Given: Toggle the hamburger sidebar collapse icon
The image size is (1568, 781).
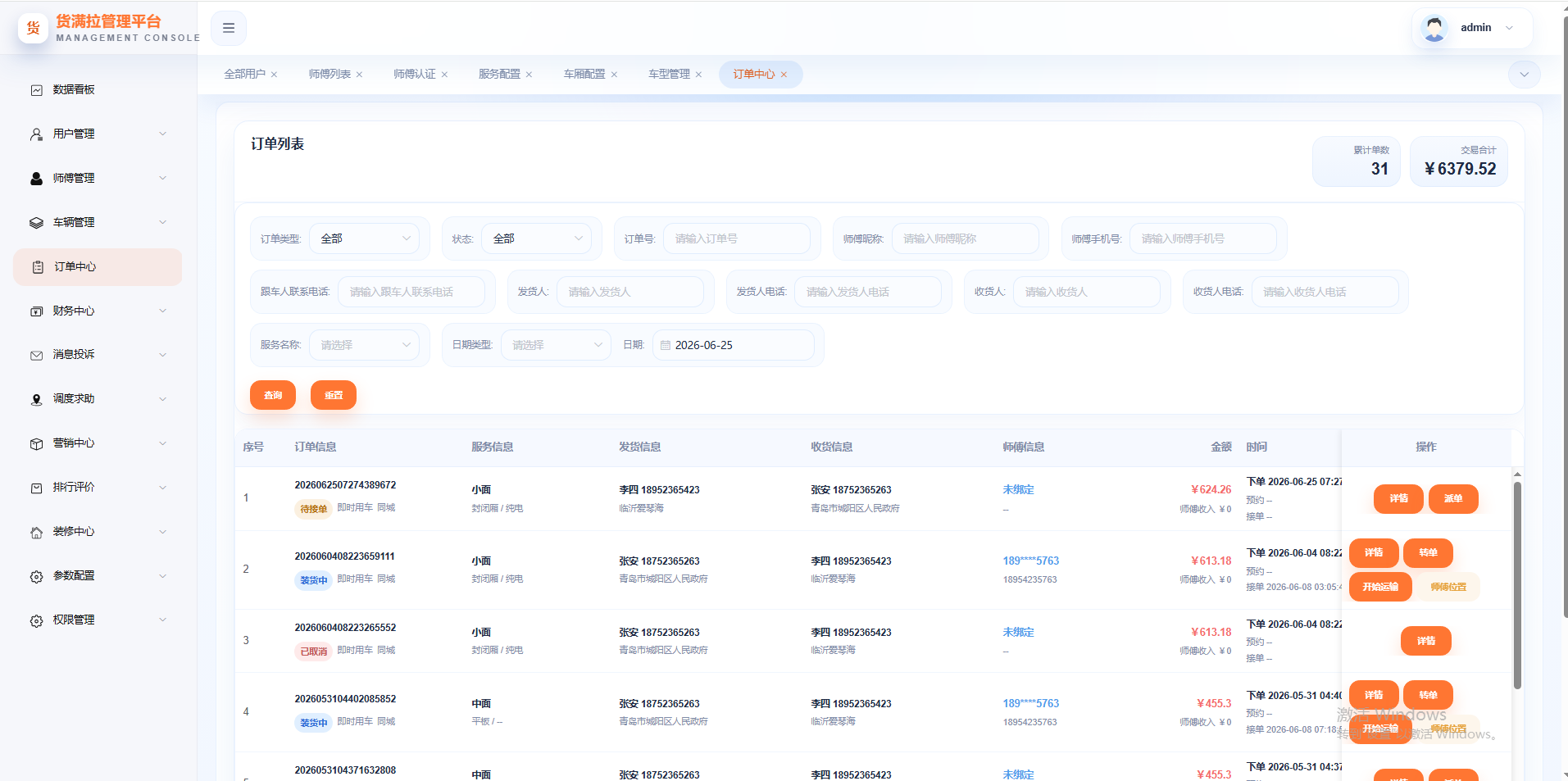Looking at the screenshot, I should tap(229, 28).
